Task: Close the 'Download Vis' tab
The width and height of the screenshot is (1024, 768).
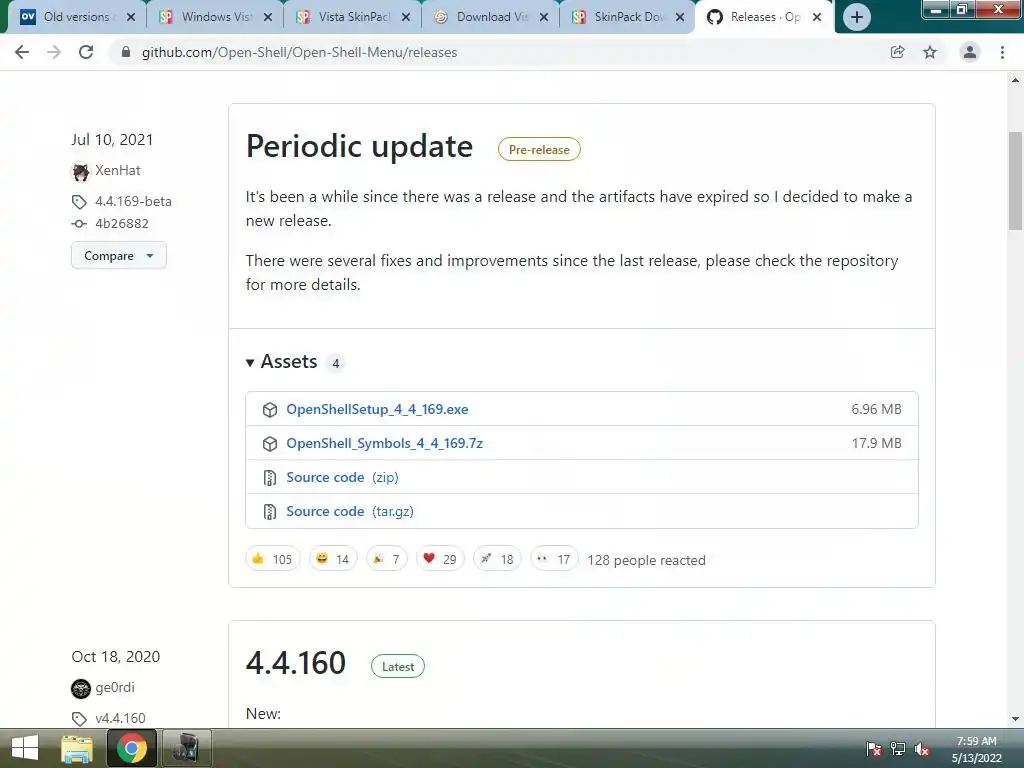Action: [x=543, y=17]
